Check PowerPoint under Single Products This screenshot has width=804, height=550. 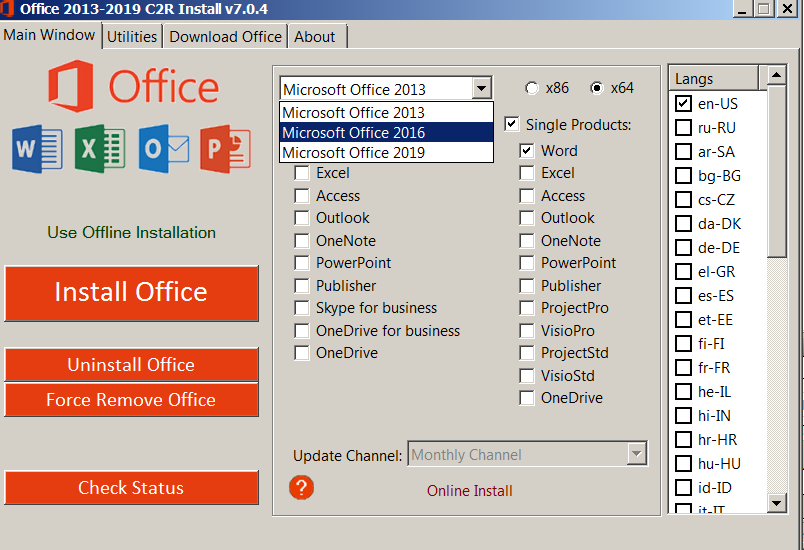pyautogui.click(x=527, y=263)
